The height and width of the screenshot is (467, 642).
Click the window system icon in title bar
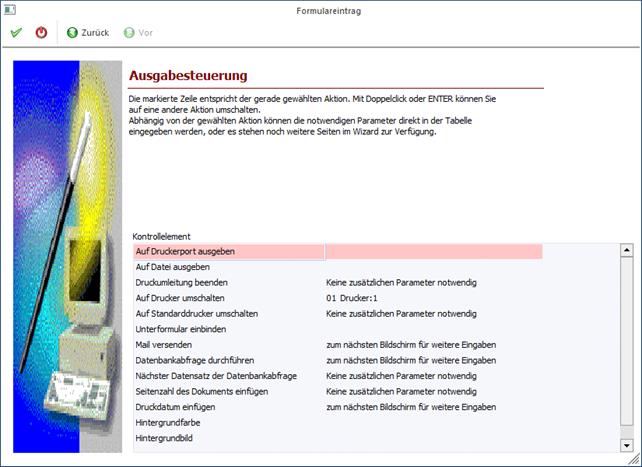(8, 9)
